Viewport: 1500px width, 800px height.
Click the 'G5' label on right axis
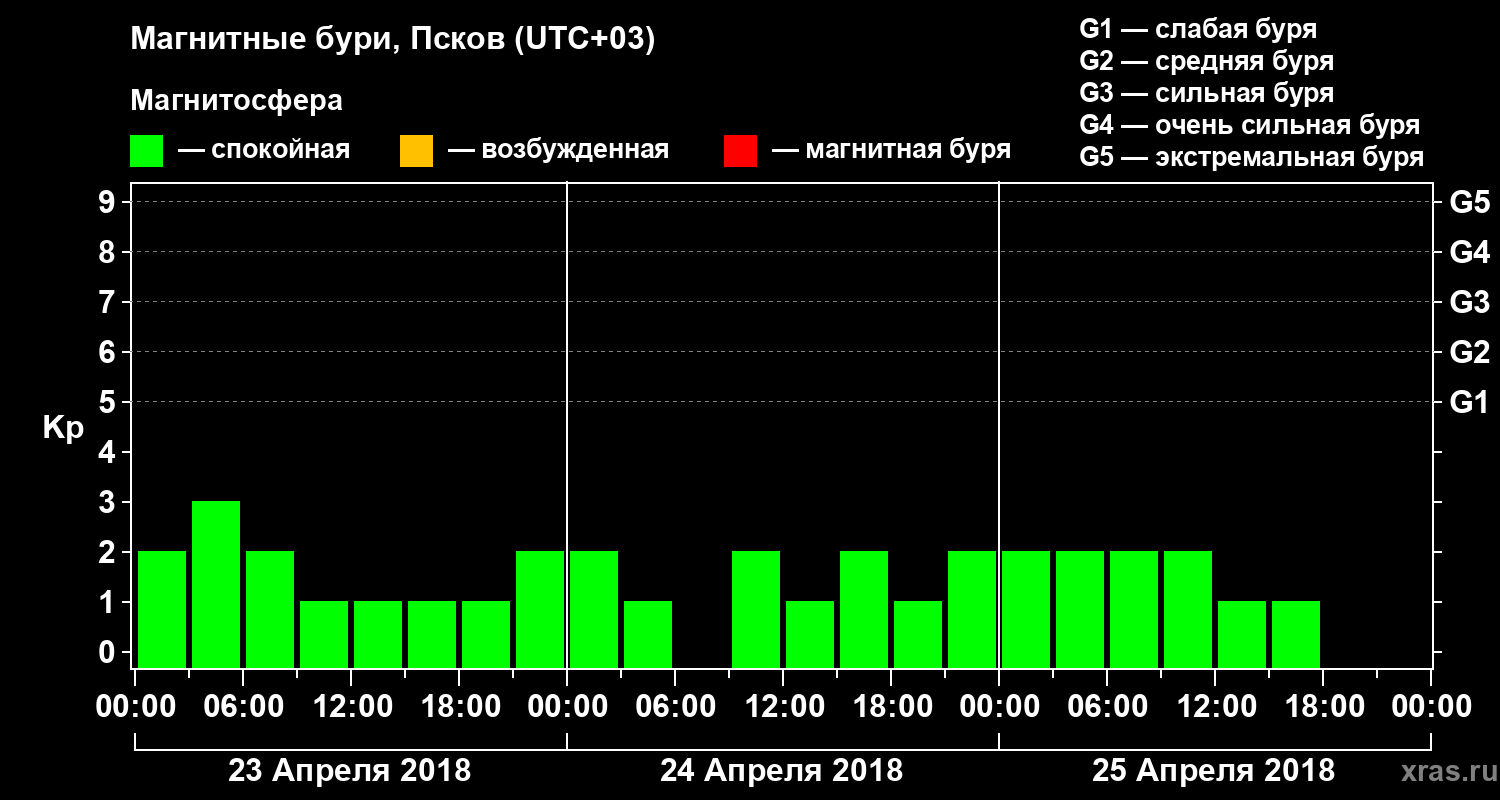tap(1469, 202)
